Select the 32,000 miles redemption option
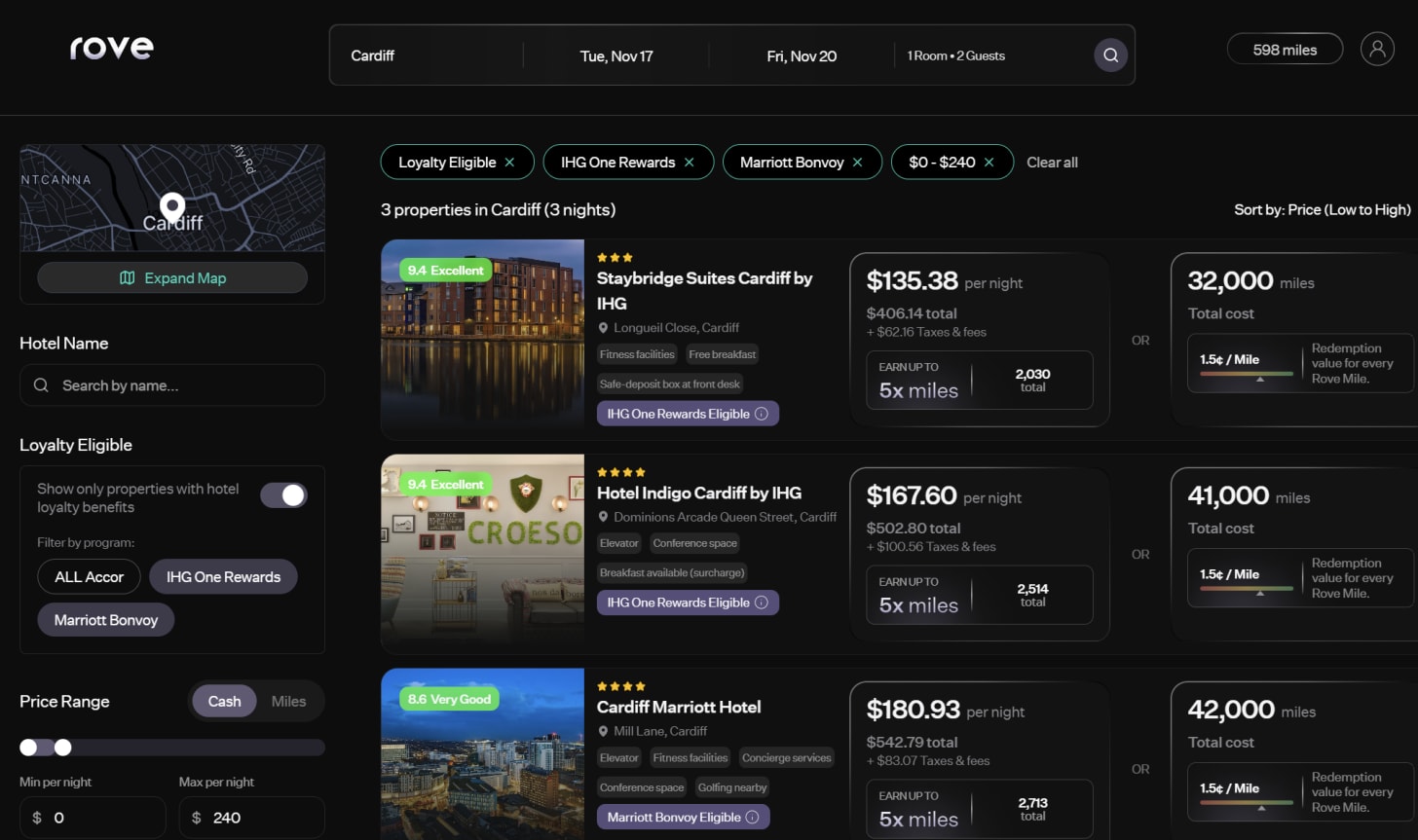Viewport: 1418px width, 840px height. click(1294, 340)
